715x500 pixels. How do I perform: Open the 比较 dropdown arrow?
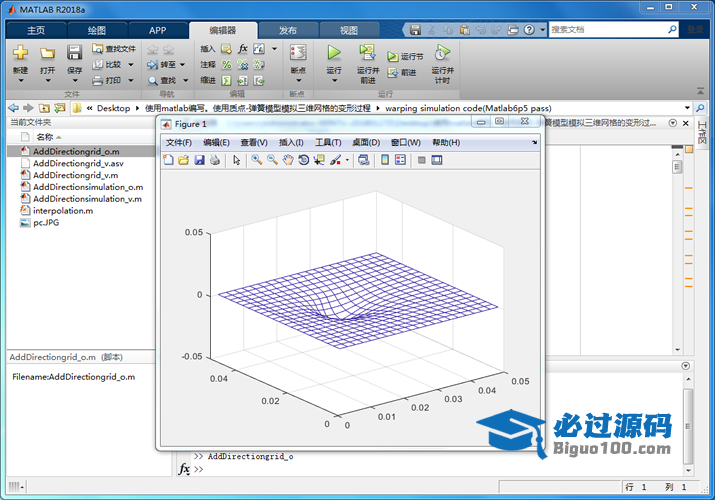131,65
